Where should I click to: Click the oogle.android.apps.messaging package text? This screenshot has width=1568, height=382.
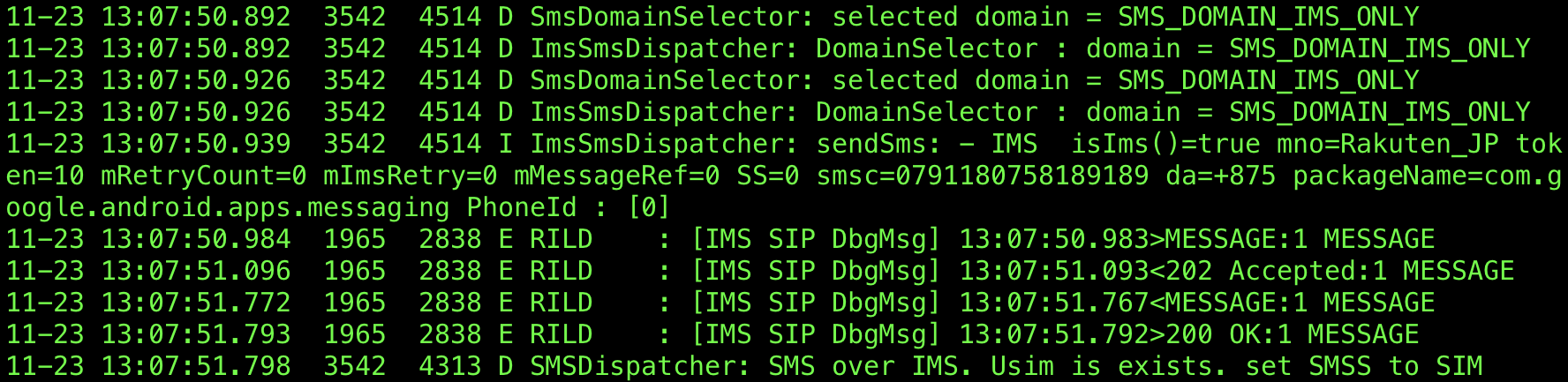click(228, 207)
